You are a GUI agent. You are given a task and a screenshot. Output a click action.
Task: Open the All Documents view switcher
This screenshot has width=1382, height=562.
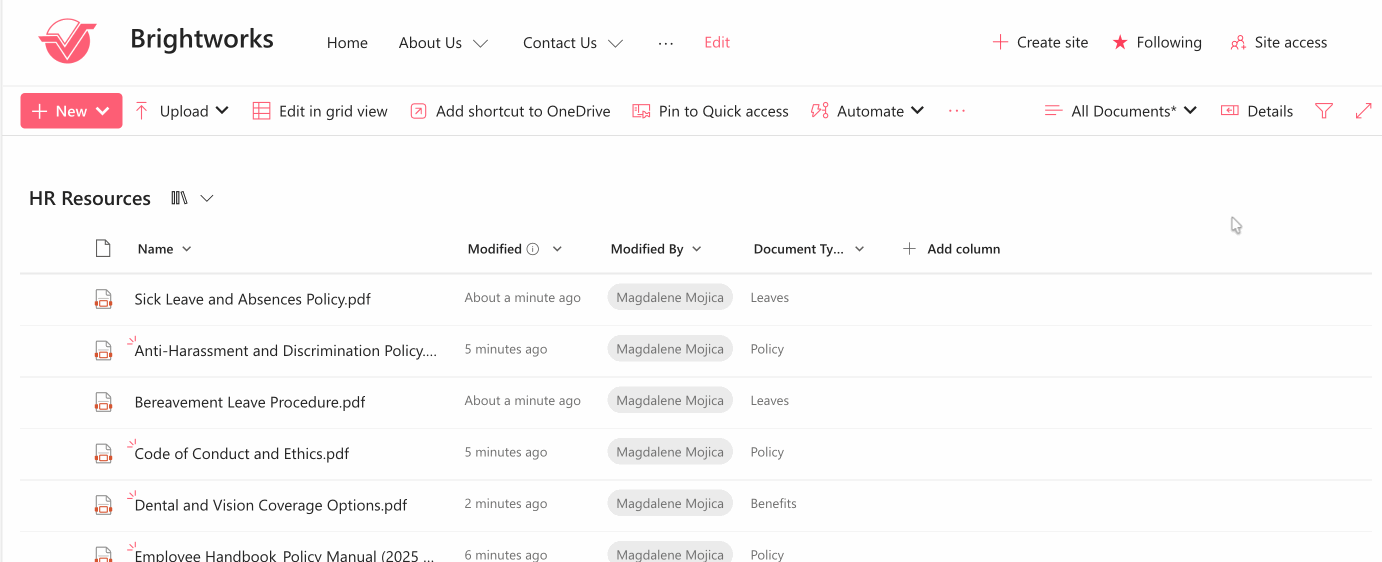point(1120,111)
